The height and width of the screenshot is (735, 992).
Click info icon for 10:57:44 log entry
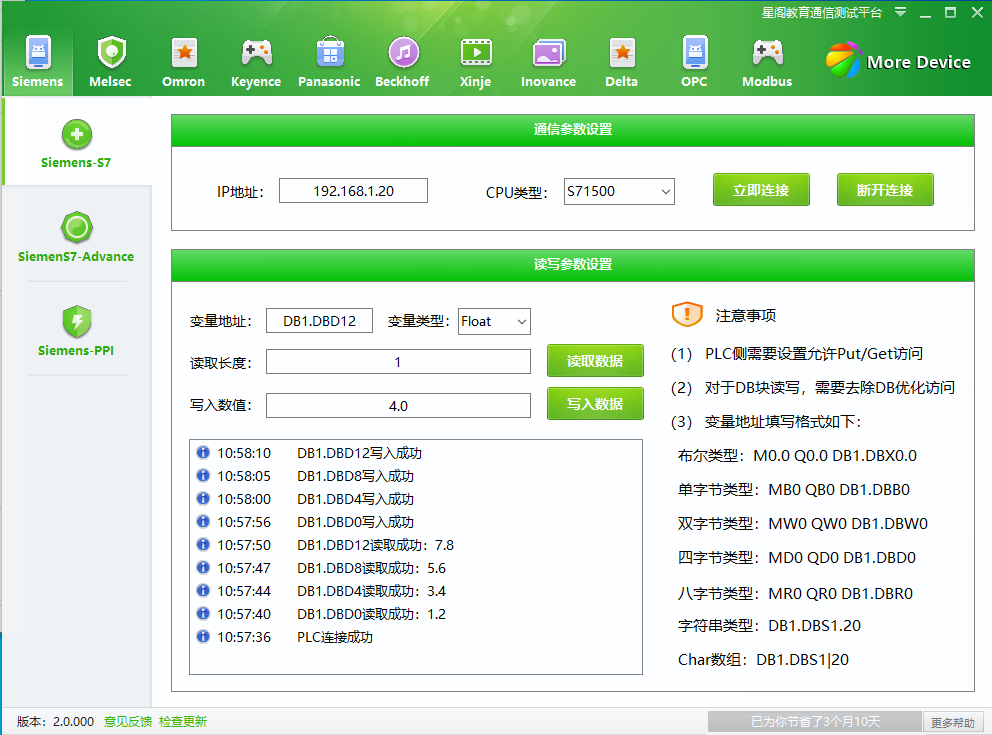click(202, 591)
